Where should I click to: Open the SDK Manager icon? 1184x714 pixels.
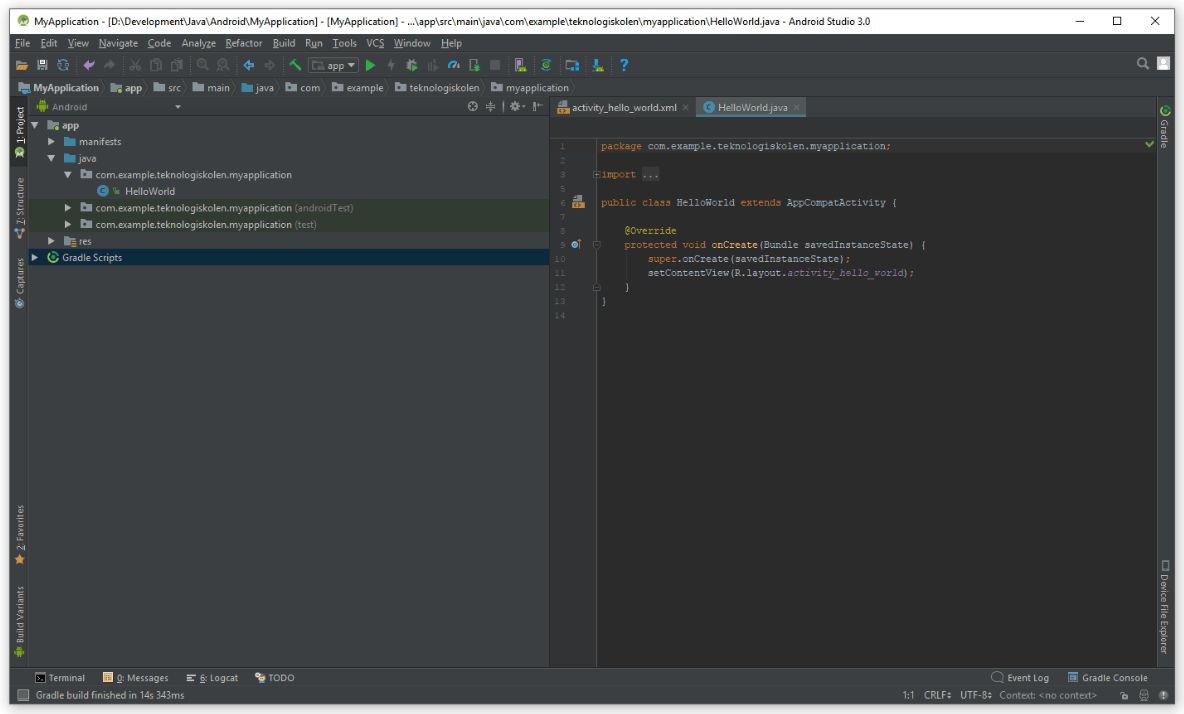tap(598, 66)
